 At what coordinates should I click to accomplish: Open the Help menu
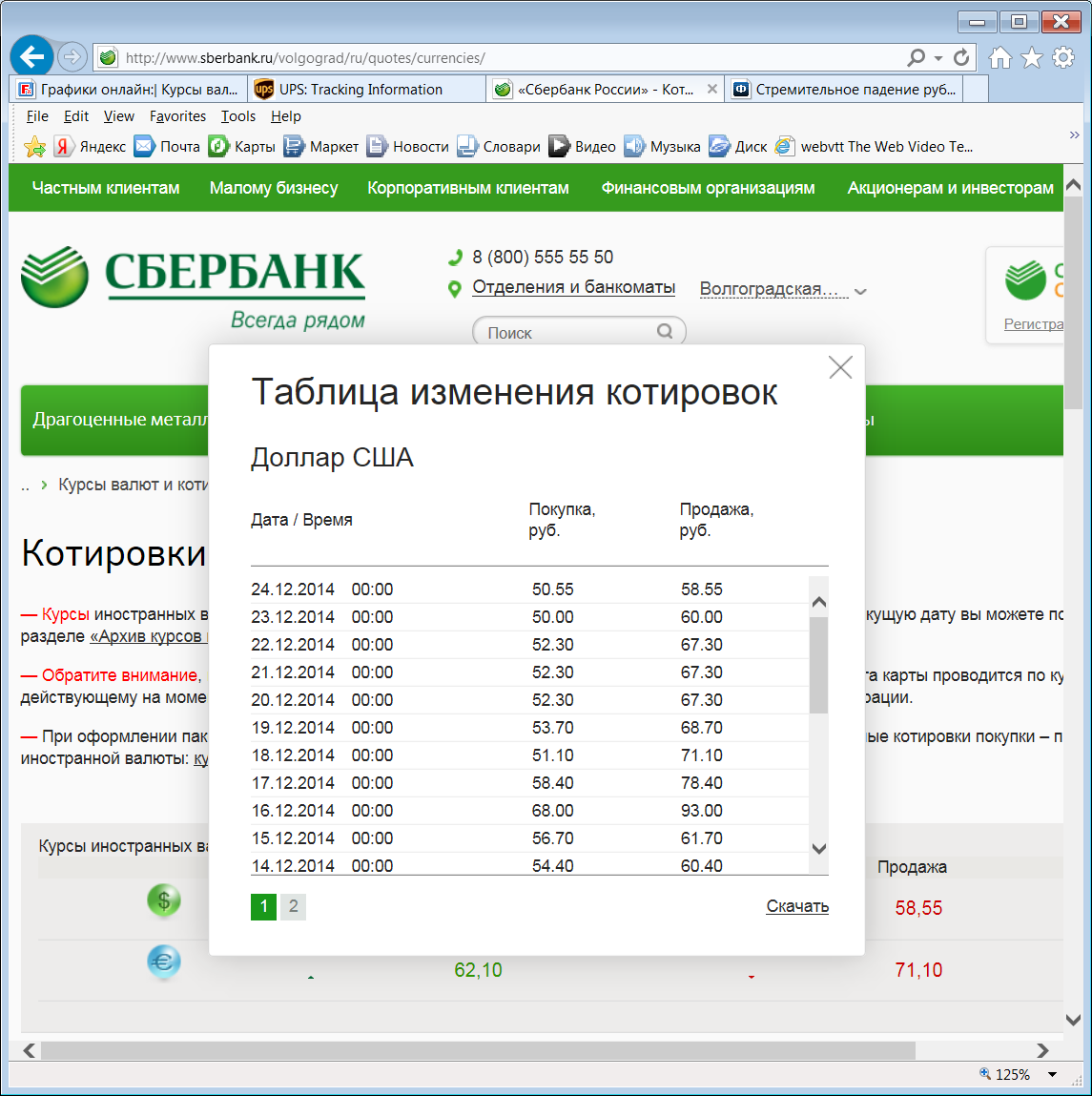286,116
